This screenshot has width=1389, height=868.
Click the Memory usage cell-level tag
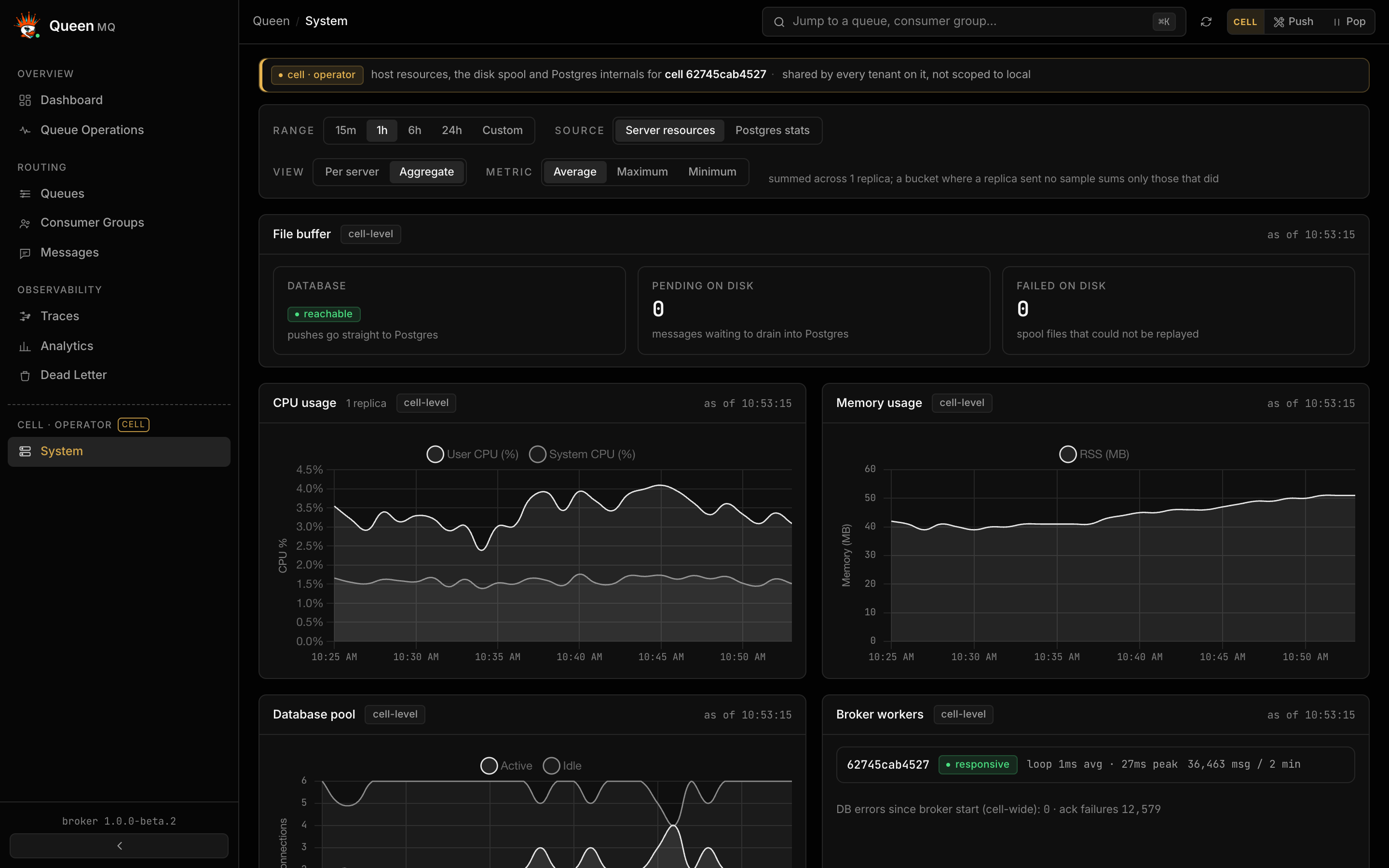click(x=962, y=403)
